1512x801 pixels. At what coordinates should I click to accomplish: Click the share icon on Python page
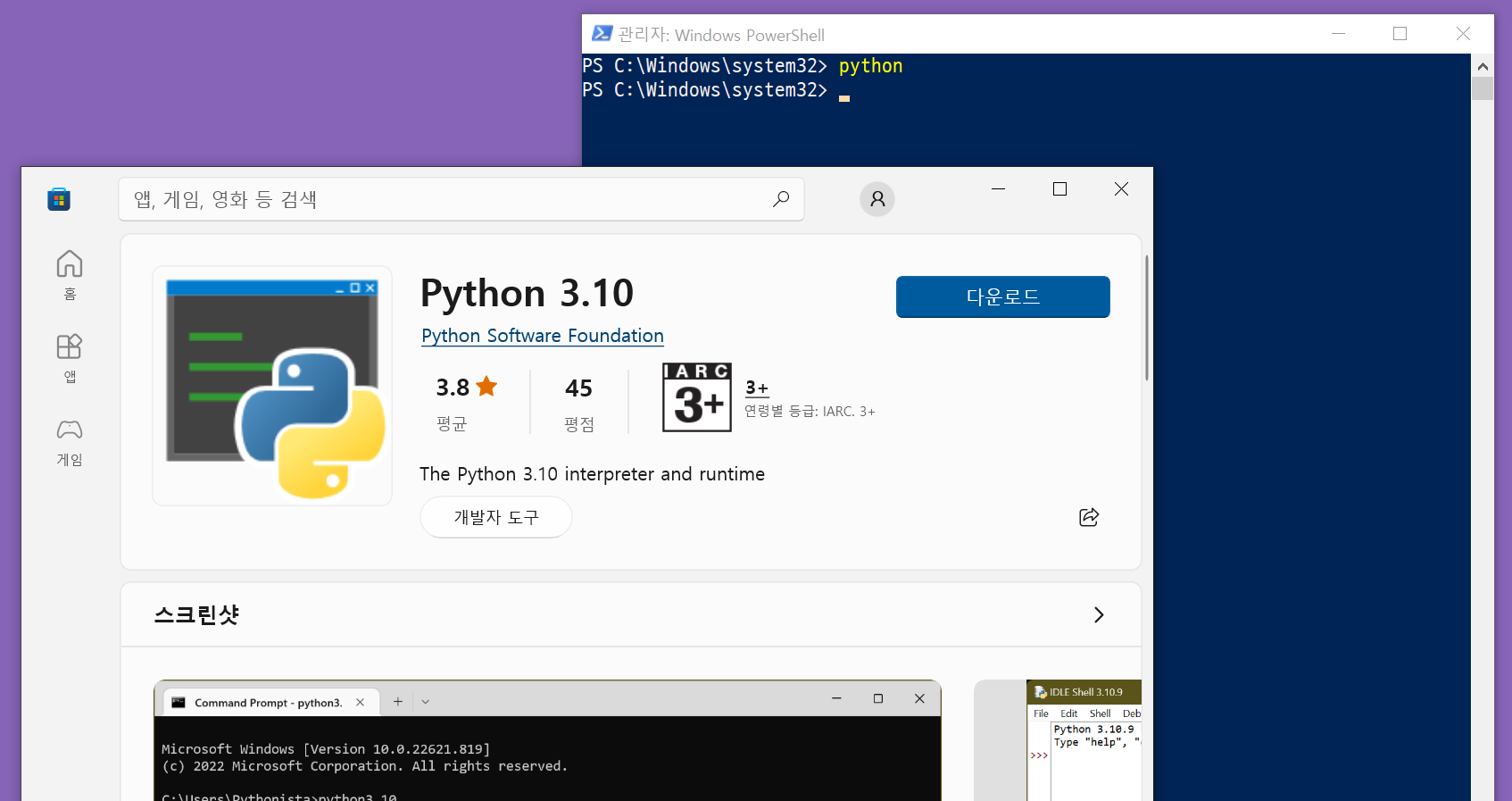click(1089, 517)
